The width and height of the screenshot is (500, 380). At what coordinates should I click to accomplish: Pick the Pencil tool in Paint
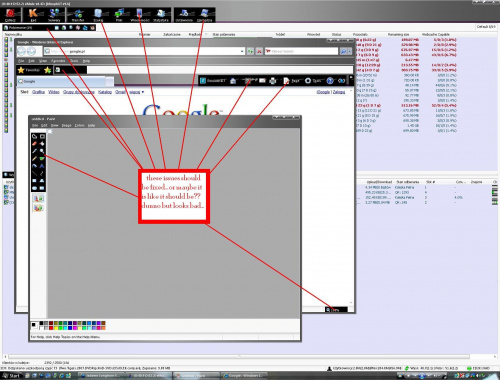coord(34,158)
